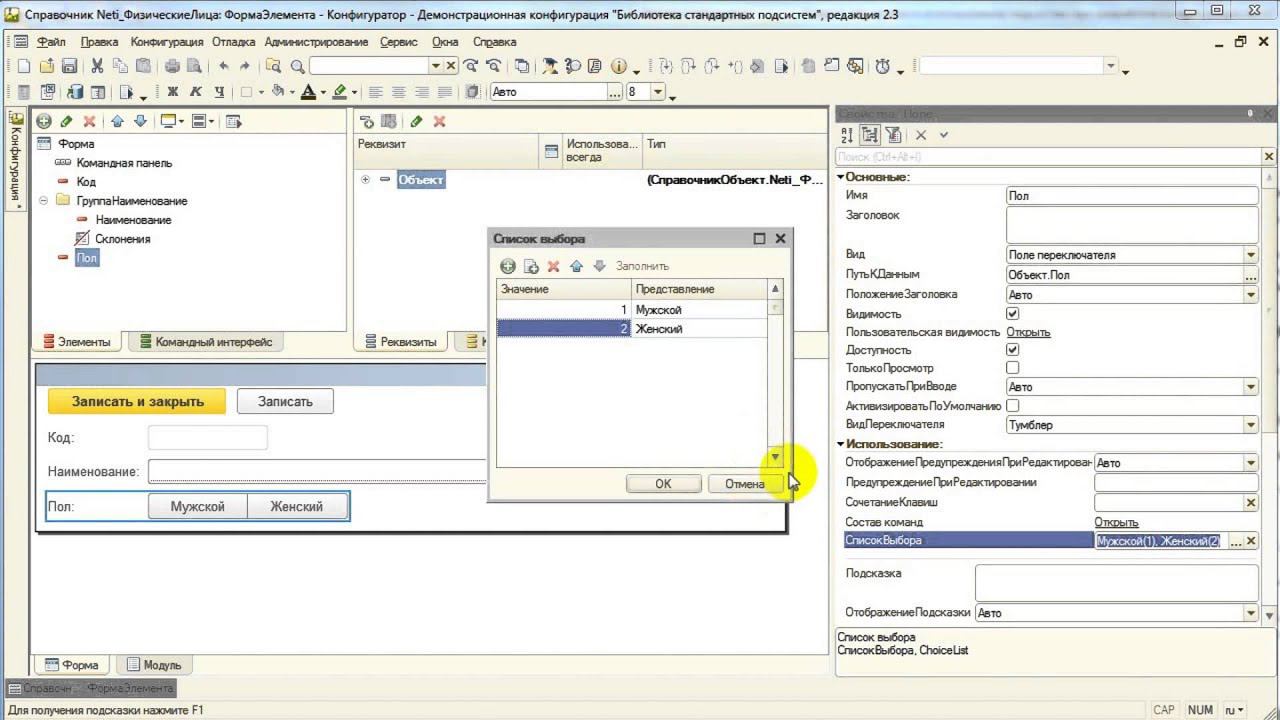This screenshot has width=1280, height=720.
Task: Open the ВидПереключателя dropdown (Тумблер)
Action: click(1251, 425)
